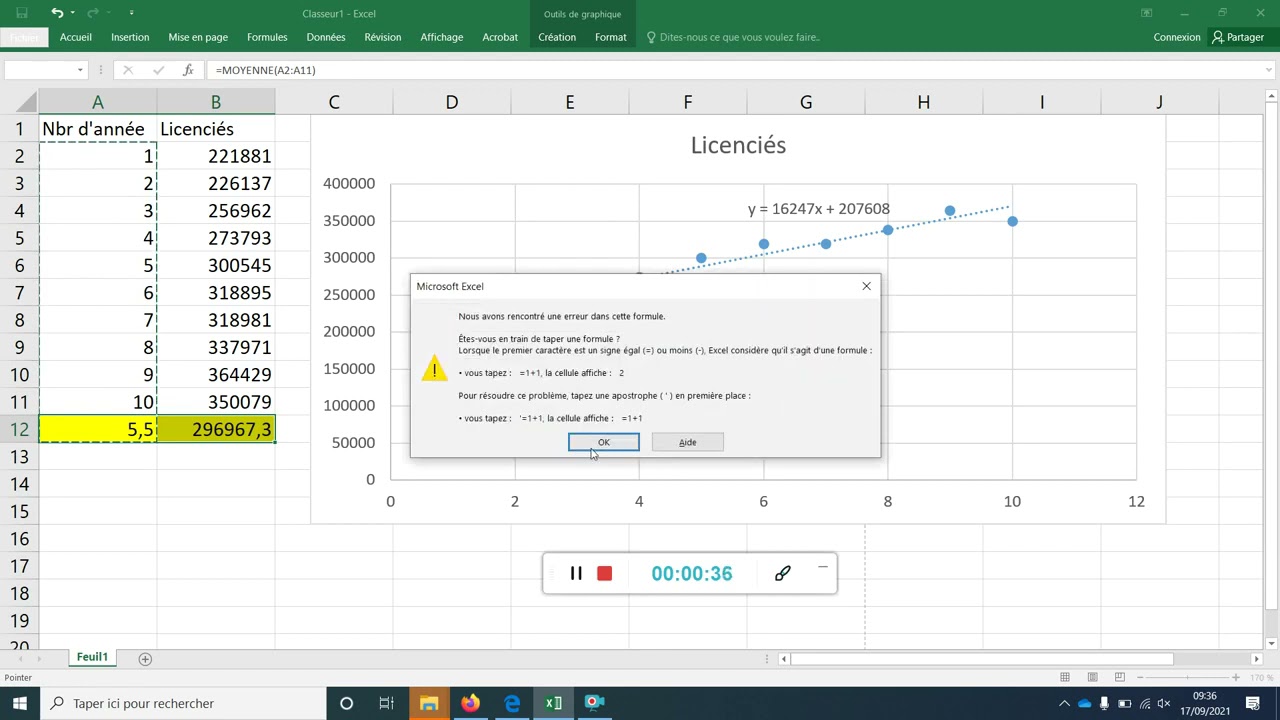Click the Connexion sign-in link
The image size is (1280, 720).
[x=1177, y=37]
